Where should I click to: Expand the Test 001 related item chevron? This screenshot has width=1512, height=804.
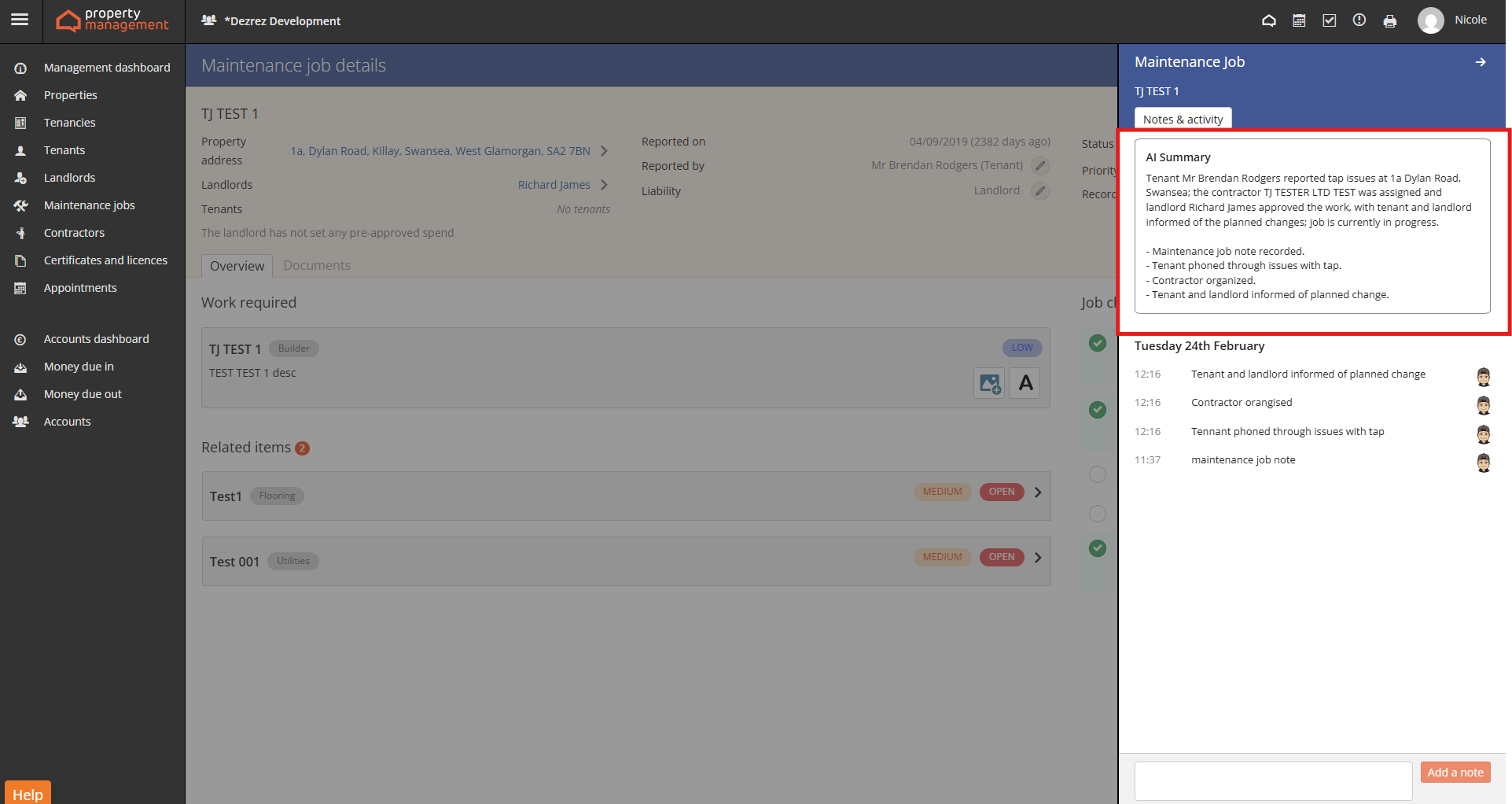coord(1038,558)
